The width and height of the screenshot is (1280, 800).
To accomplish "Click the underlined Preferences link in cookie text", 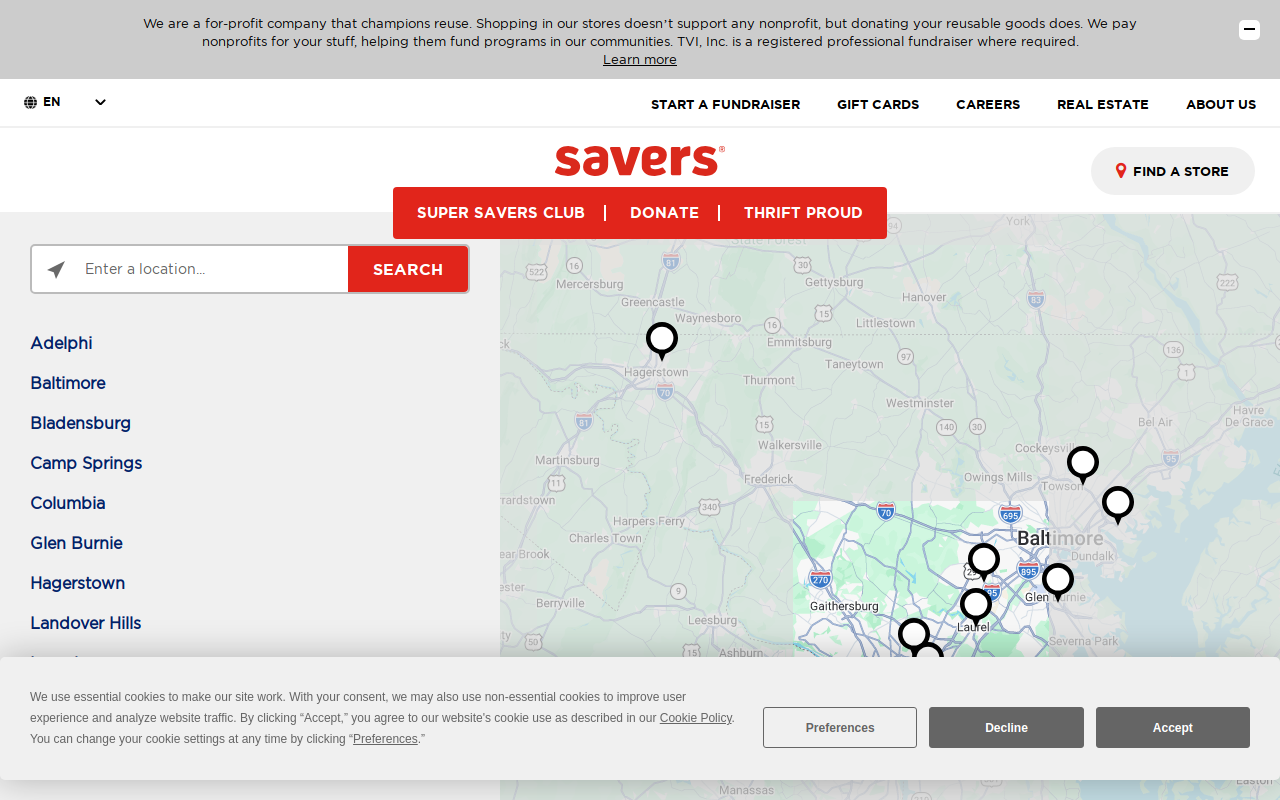I will [x=385, y=739].
